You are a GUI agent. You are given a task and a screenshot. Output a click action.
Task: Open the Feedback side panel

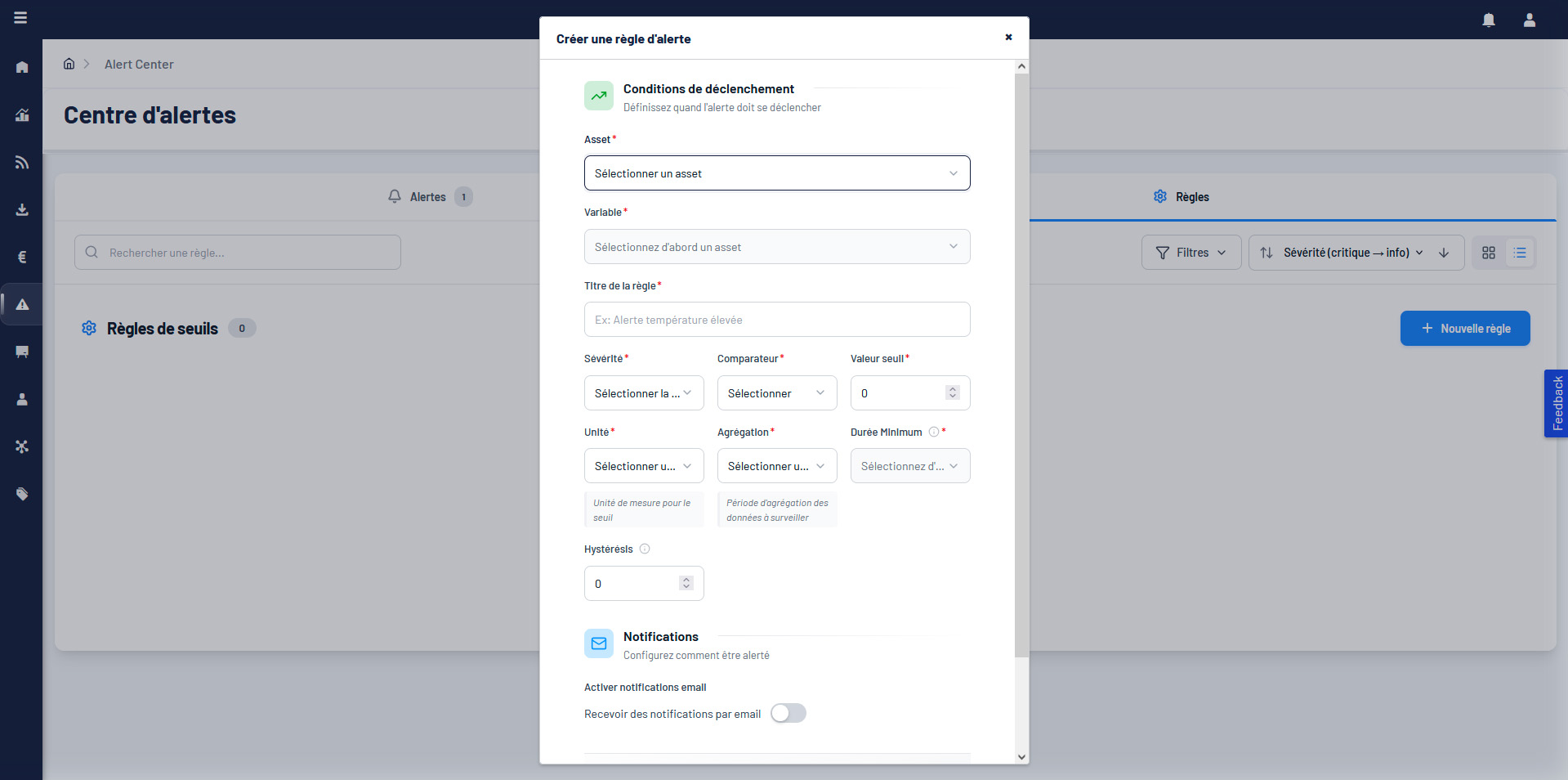(1557, 403)
